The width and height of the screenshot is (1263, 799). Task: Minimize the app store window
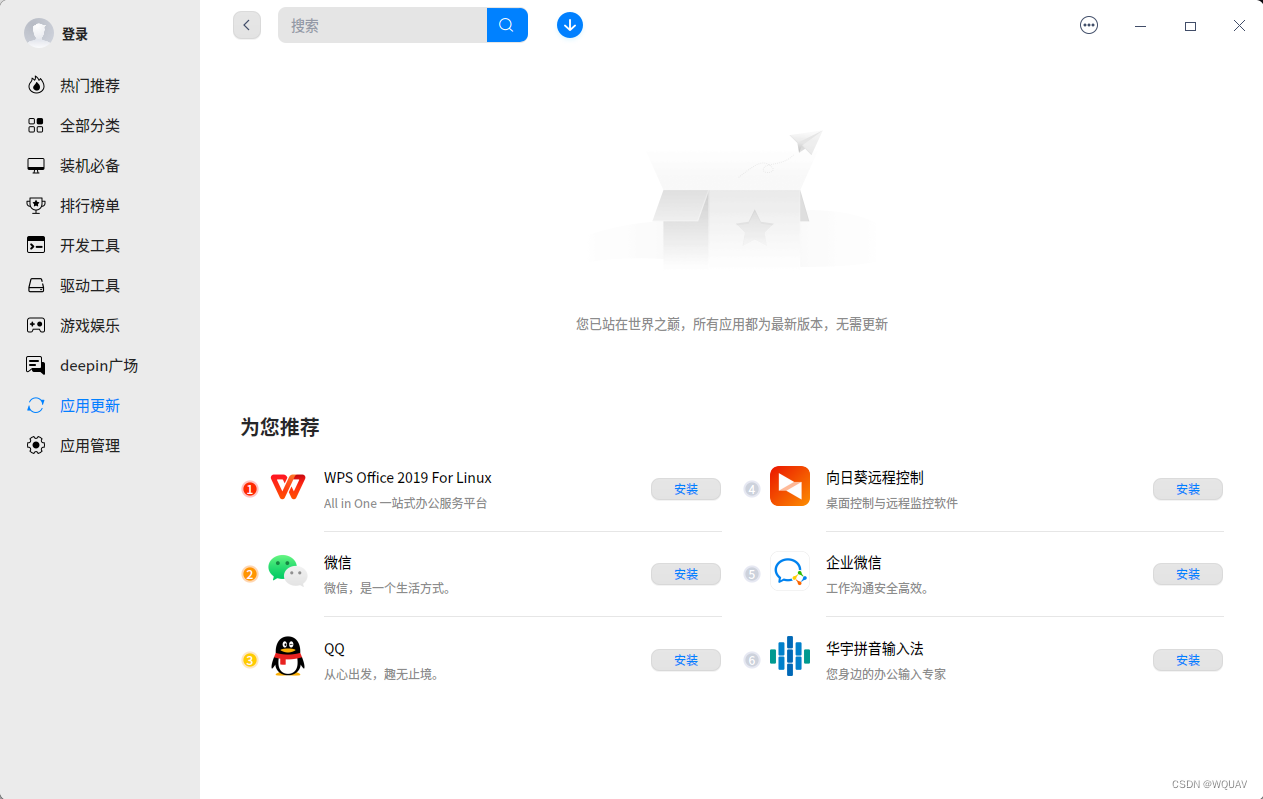(x=1141, y=26)
